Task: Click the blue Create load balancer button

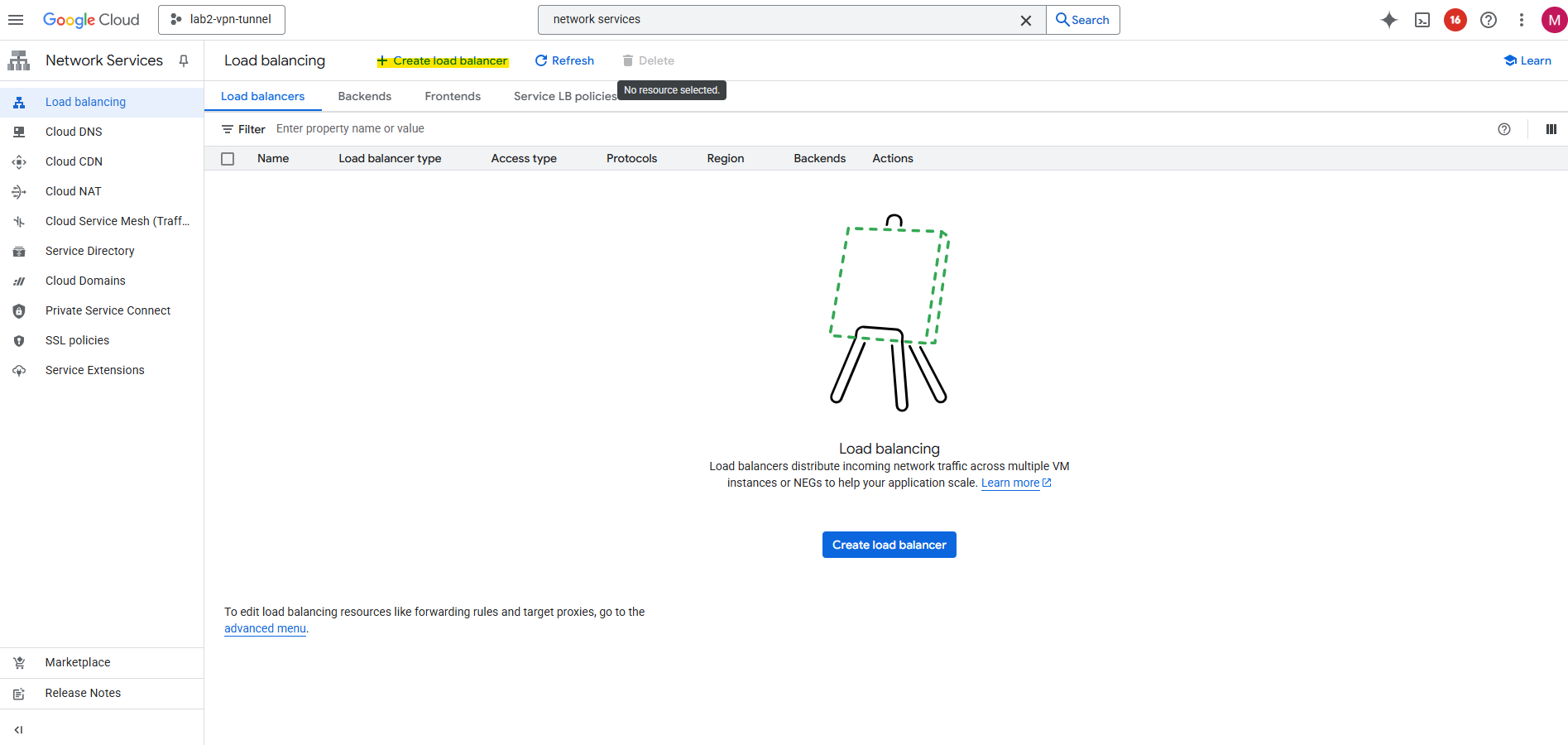Action: 889,545
